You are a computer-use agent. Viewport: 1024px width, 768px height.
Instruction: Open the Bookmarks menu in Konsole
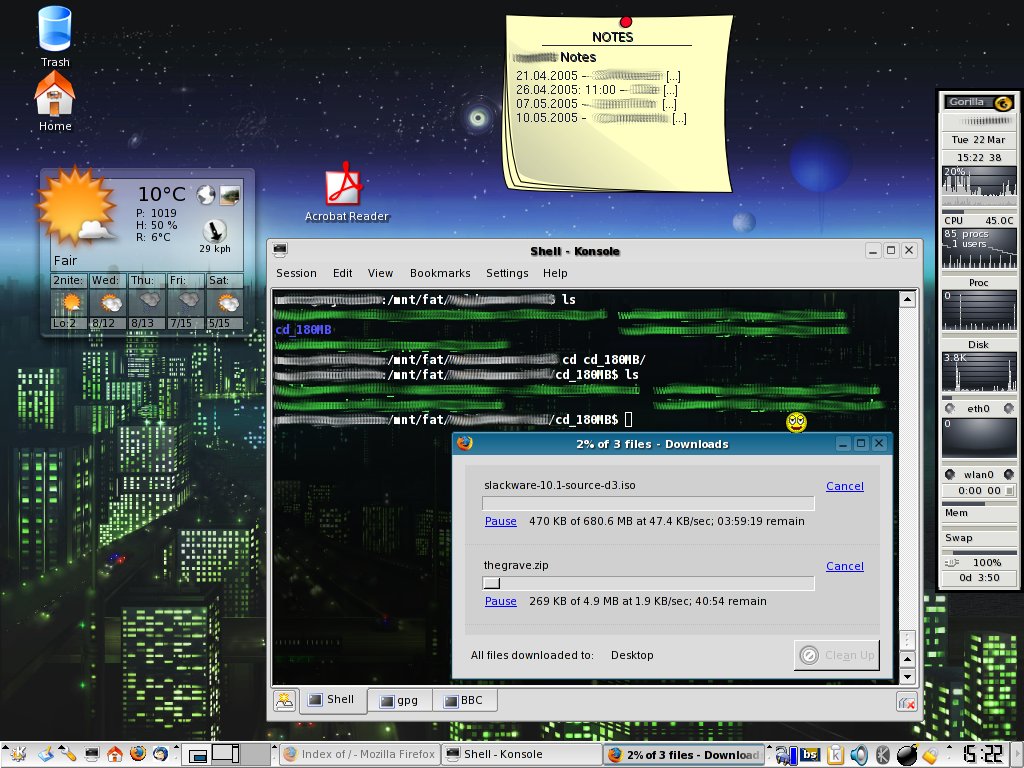440,273
